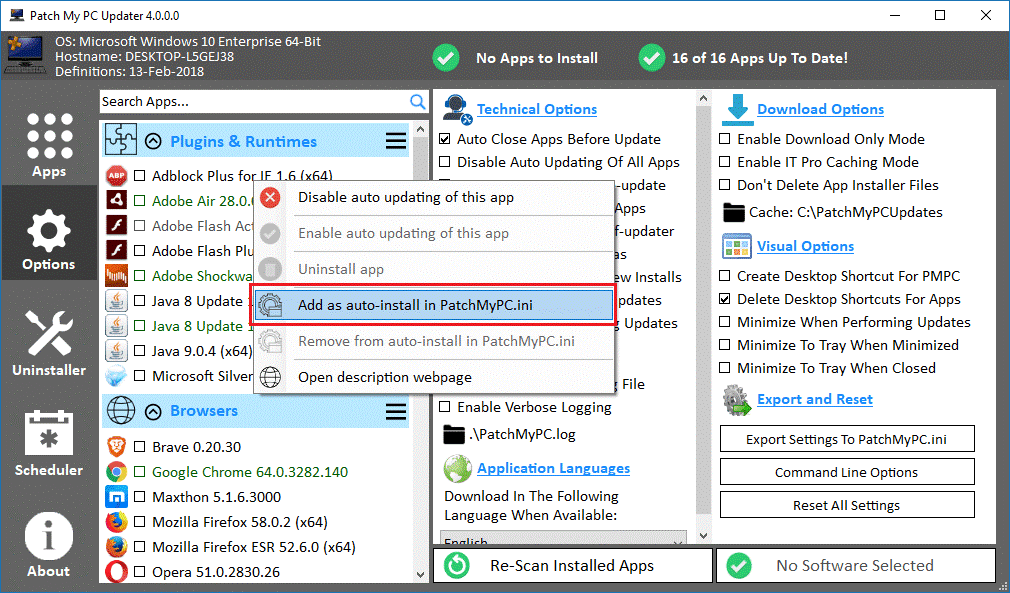The width and height of the screenshot is (1010, 593).
Task: Uncheck Delete Desktop Shortcuts For Apps
Action: pyautogui.click(x=725, y=299)
